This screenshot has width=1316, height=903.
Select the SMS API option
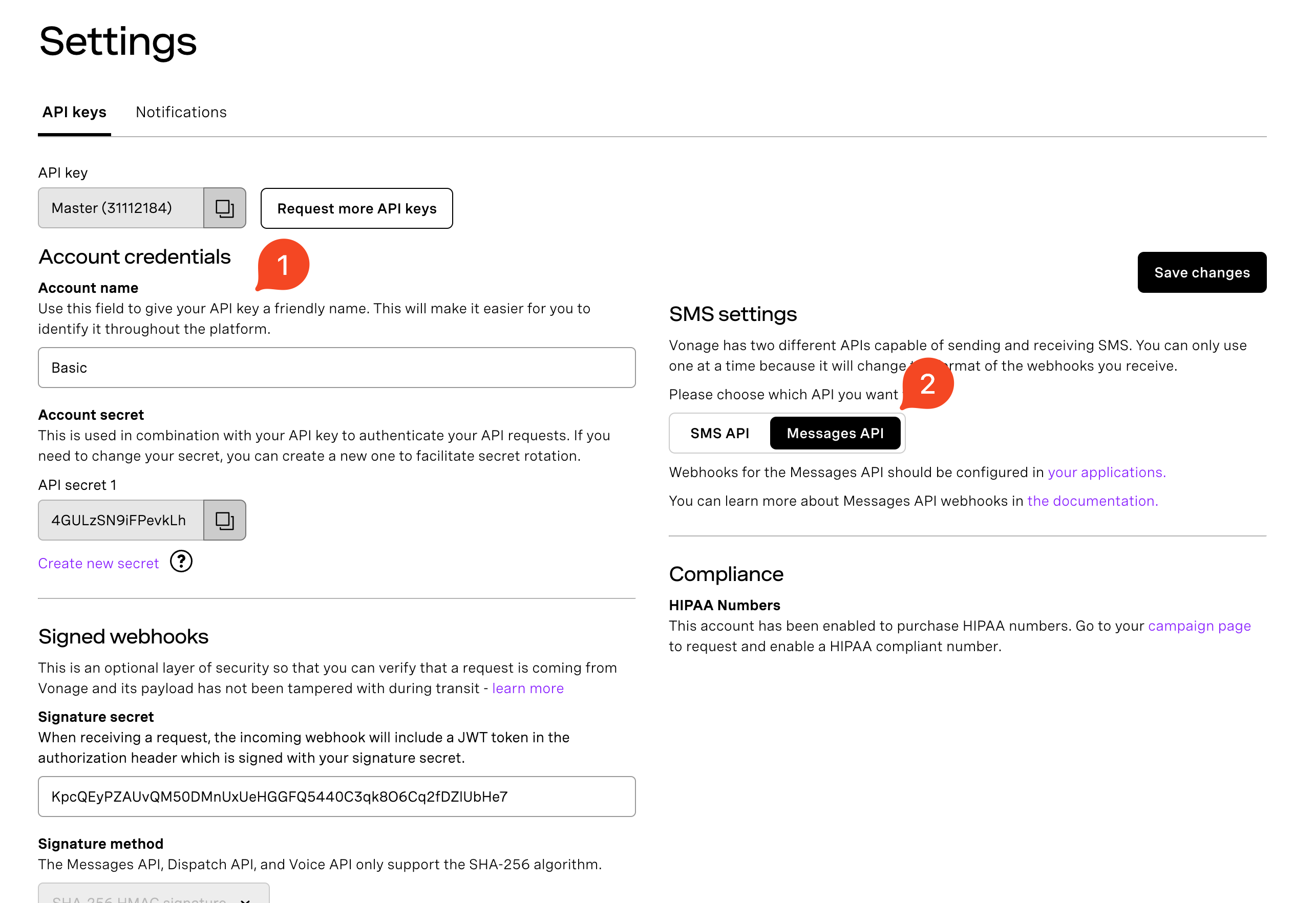[719, 433]
